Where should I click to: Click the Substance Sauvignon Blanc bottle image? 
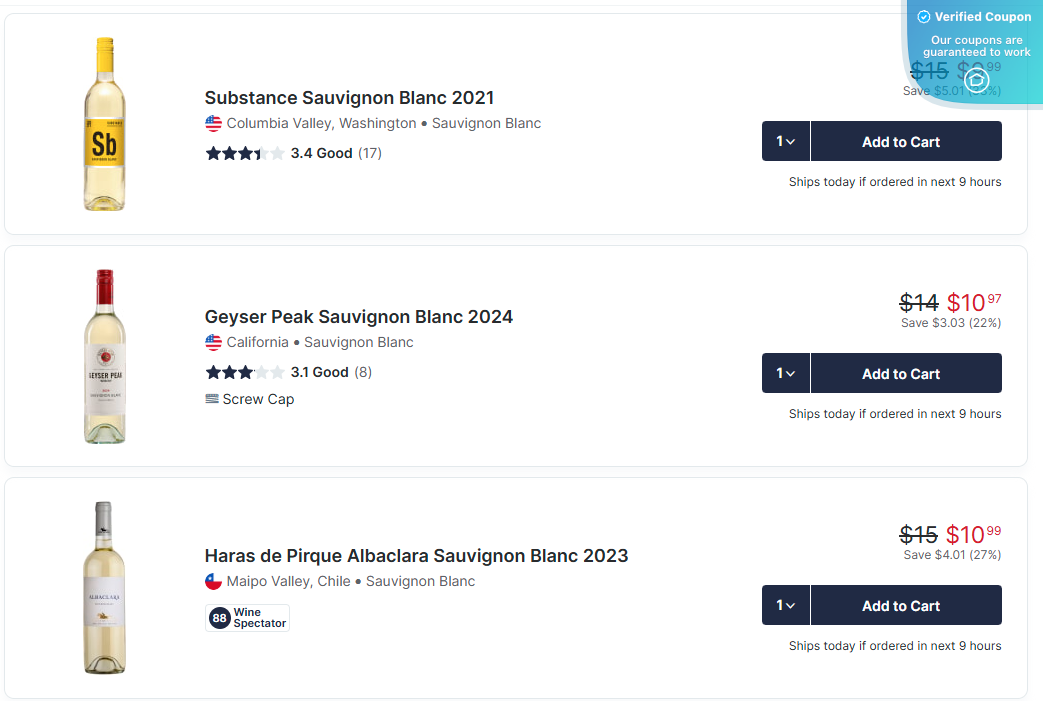(x=105, y=124)
